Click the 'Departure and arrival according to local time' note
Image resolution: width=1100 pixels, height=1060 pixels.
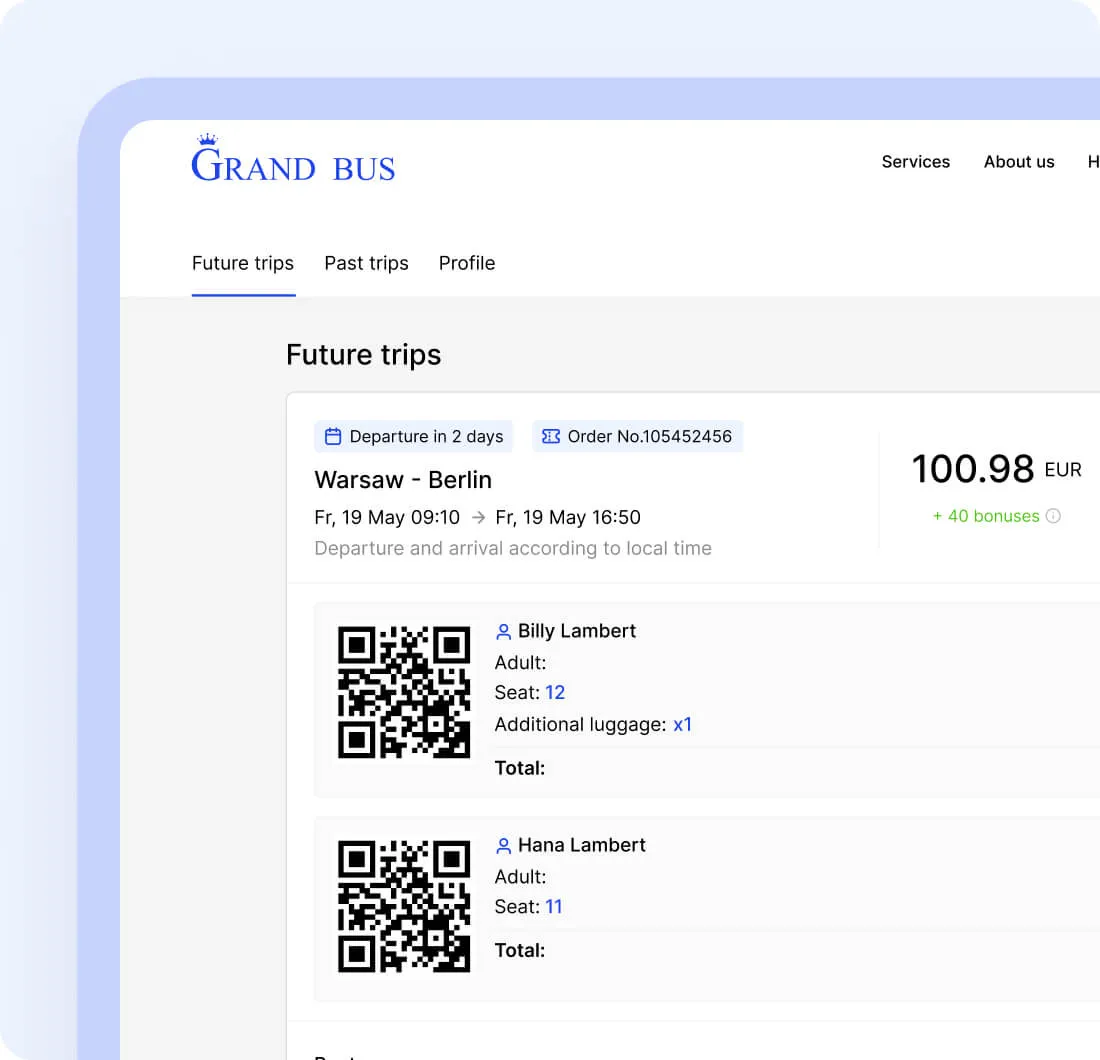[x=513, y=549]
